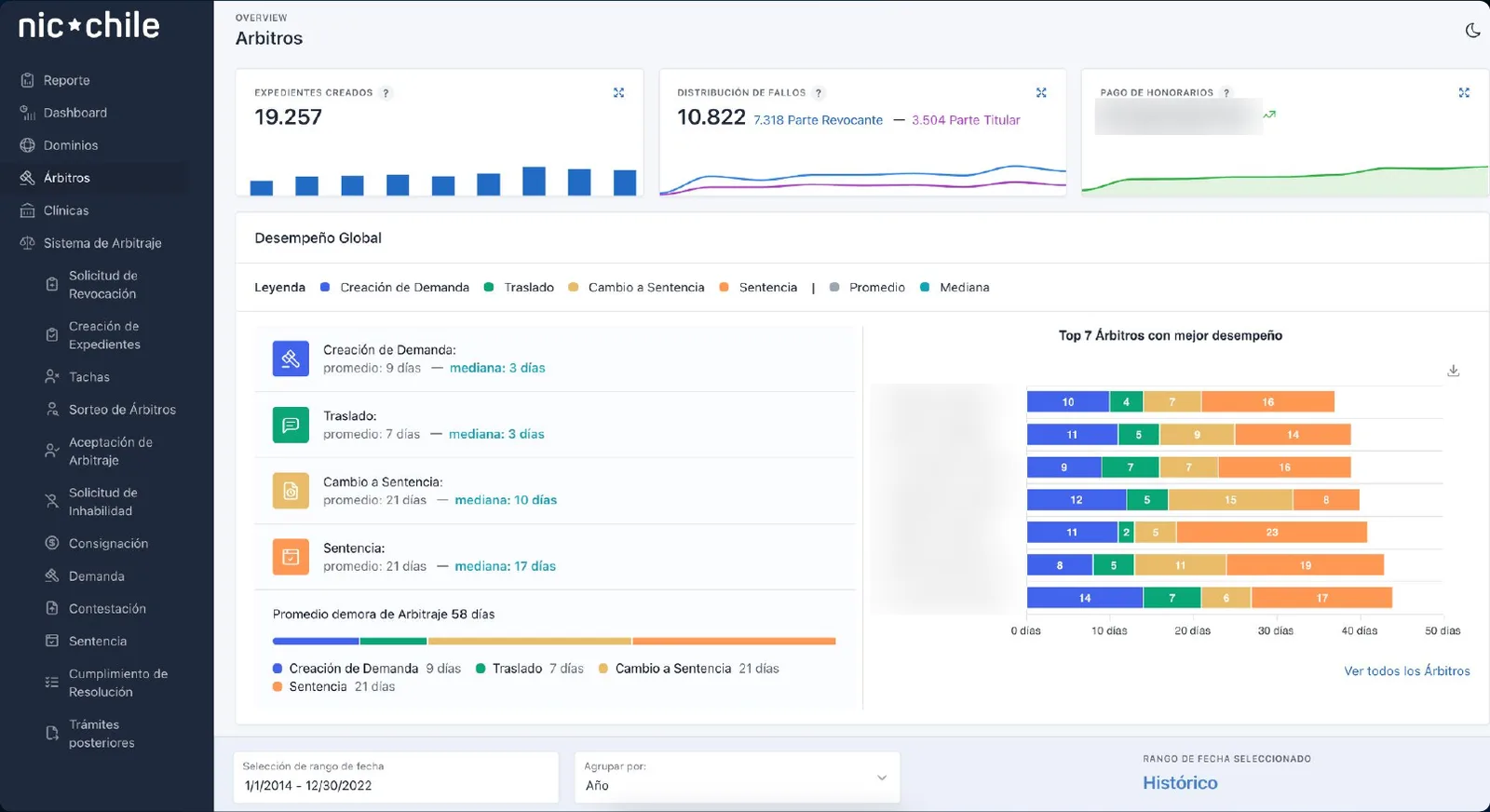1490x812 pixels.
Task: Toggle Traslado legend swatch
Action: (x=489, y=288)
